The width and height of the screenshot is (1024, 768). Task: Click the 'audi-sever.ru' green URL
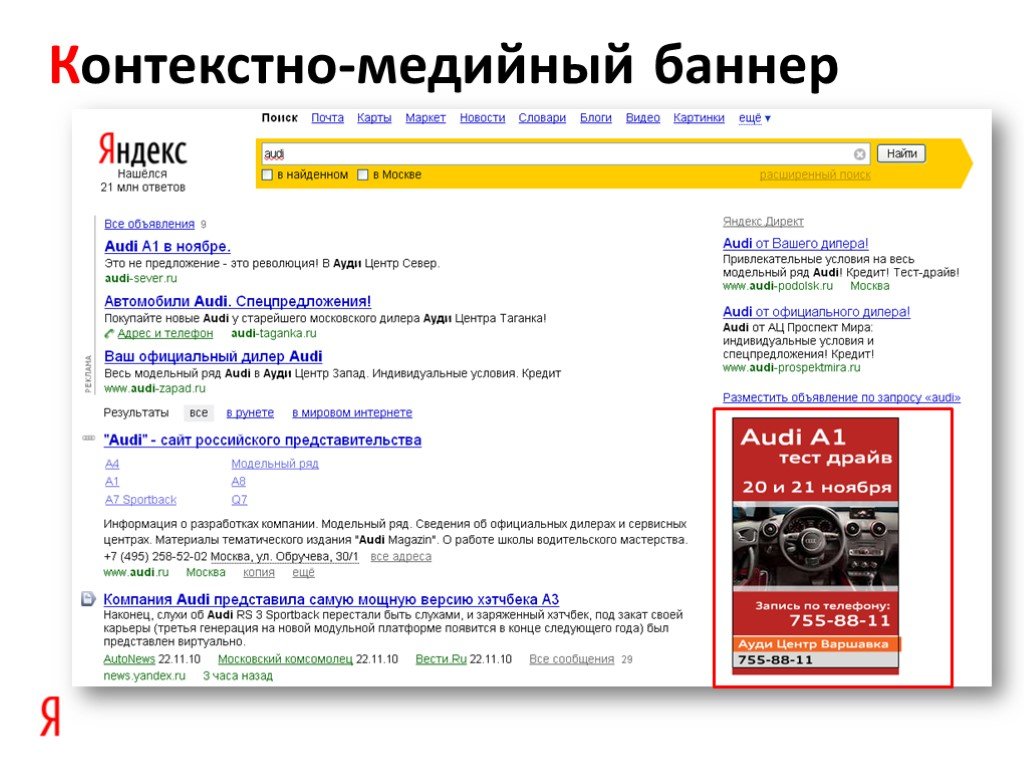click(x=140, y=278)
